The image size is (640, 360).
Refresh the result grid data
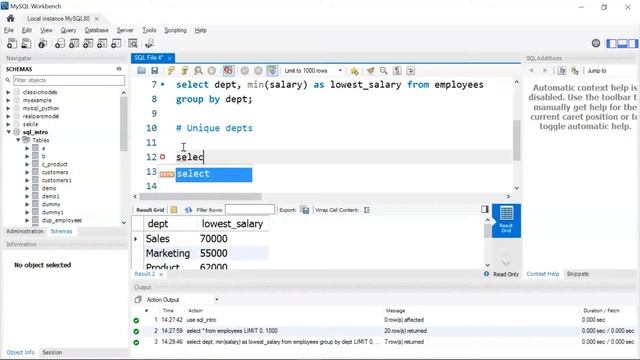click(188, 210)
